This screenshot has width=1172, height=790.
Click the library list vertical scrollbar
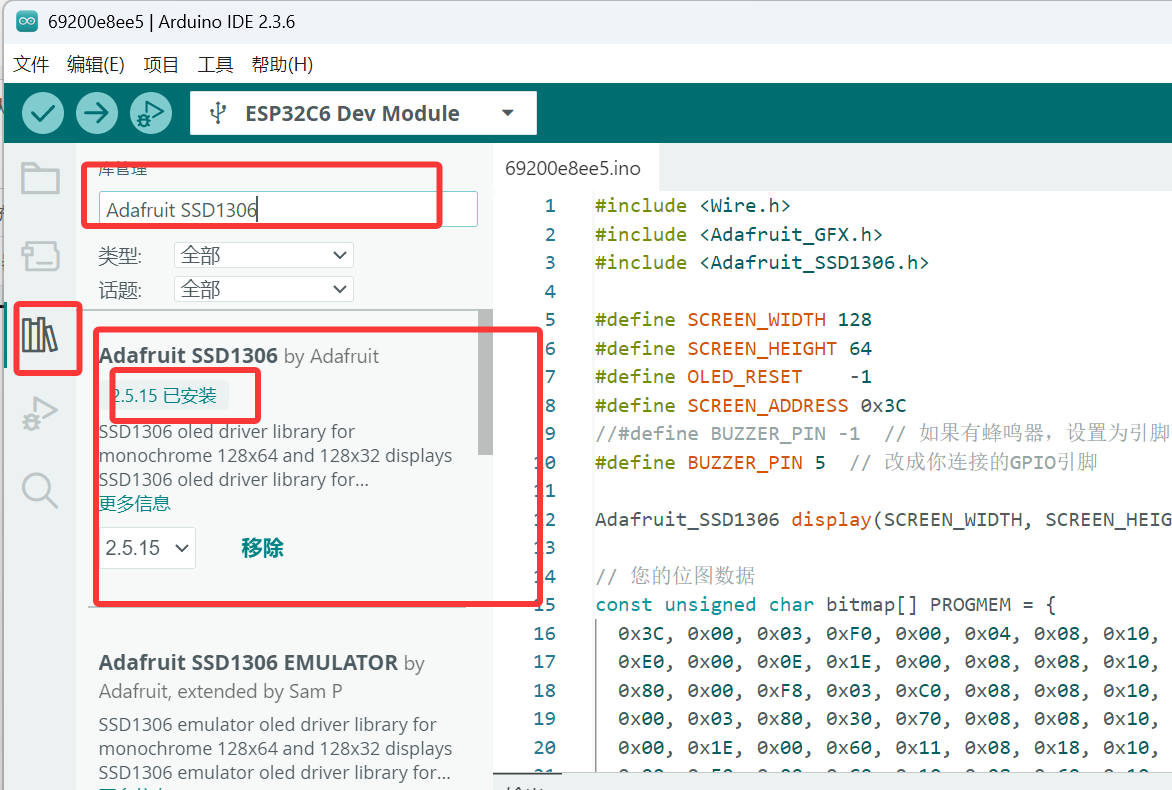tap(485, 385)
